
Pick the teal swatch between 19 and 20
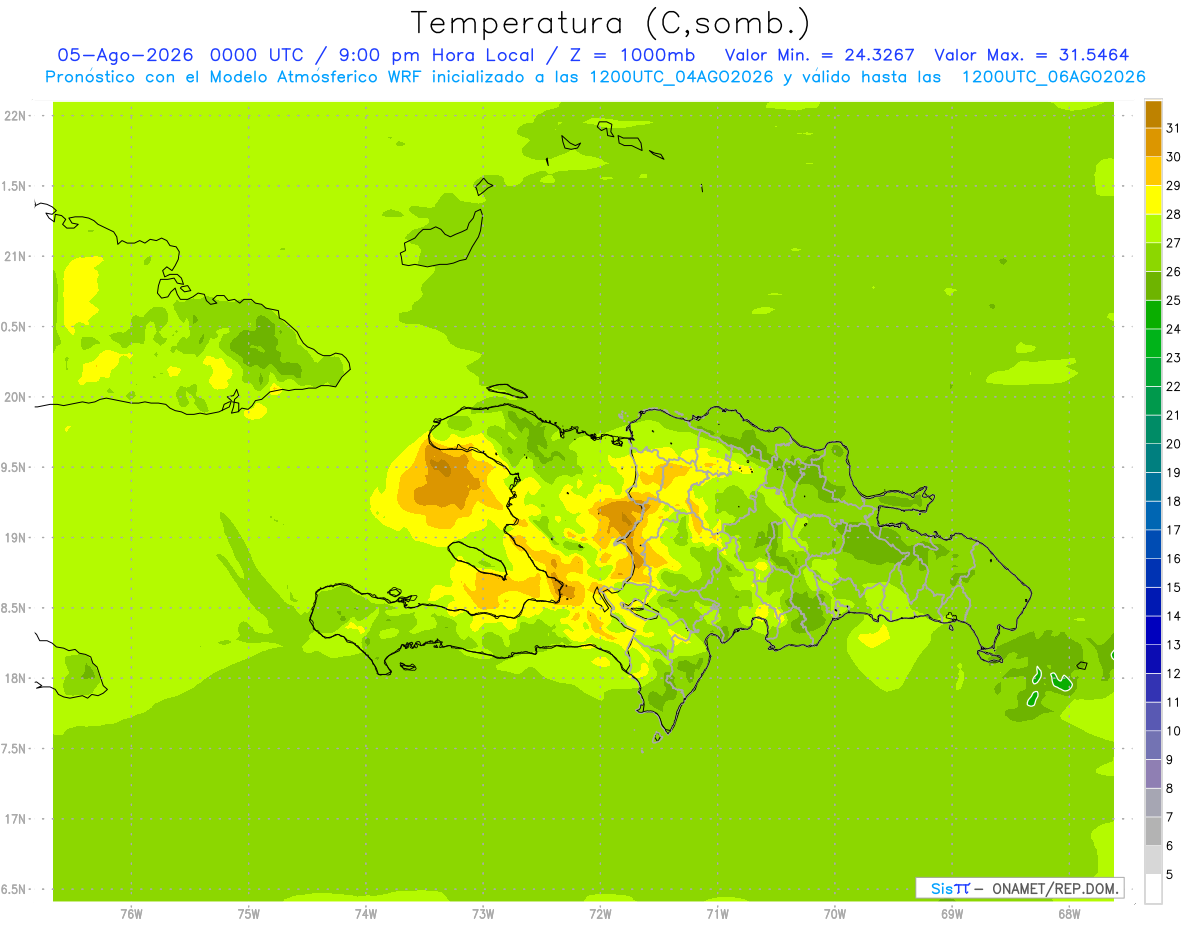[x=1153, y=458]
